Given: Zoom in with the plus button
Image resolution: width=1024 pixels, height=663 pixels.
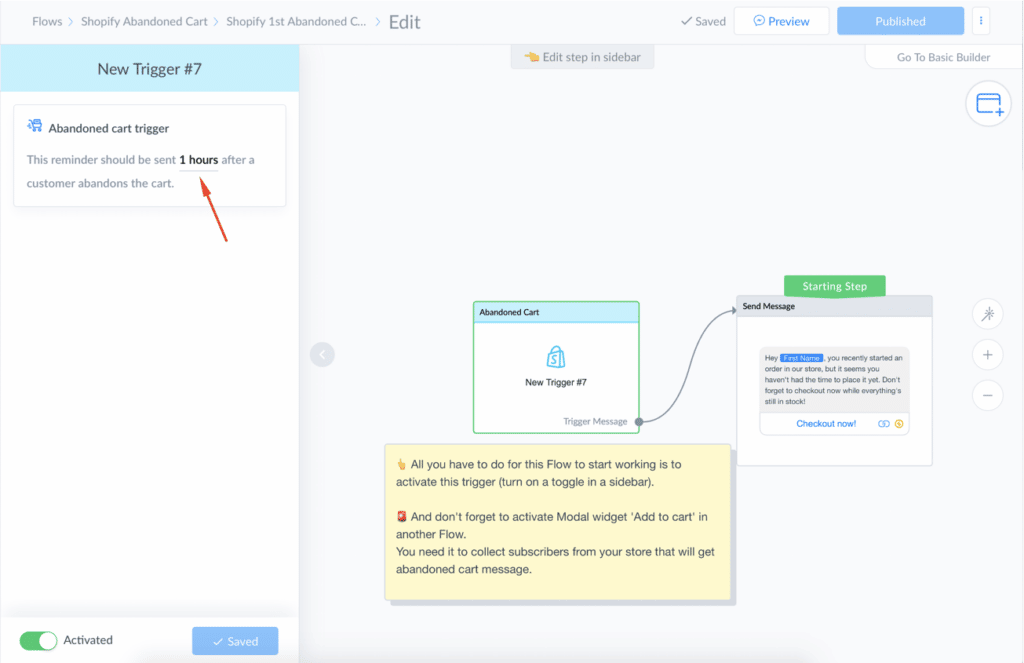Looking at the screenshot, I should click(x=987, y=355).
